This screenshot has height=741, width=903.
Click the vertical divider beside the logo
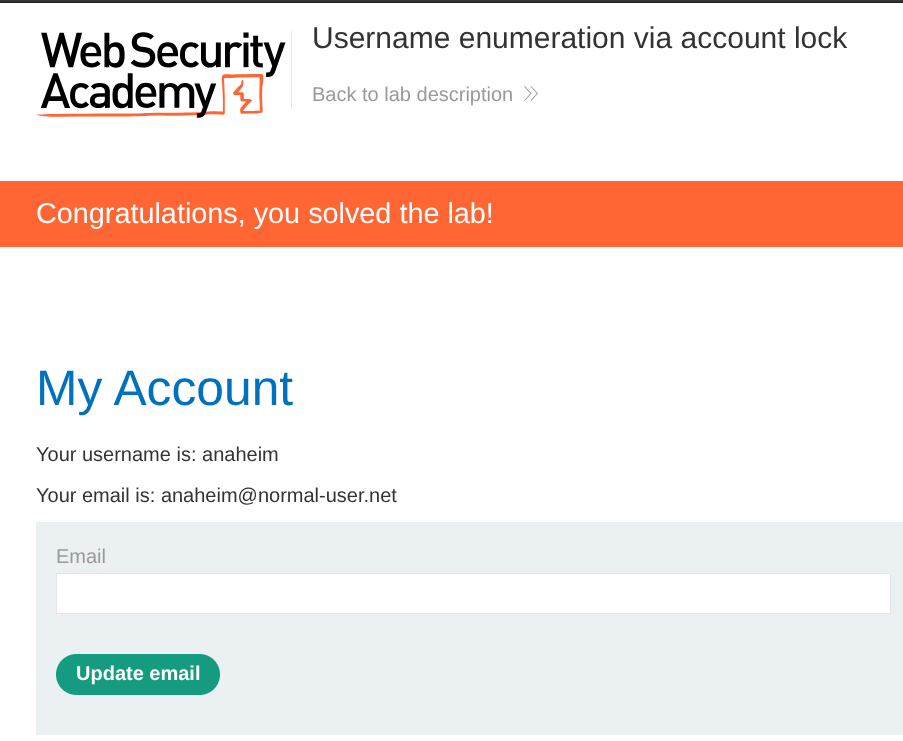pyautogui.click(x=292, y=72)
